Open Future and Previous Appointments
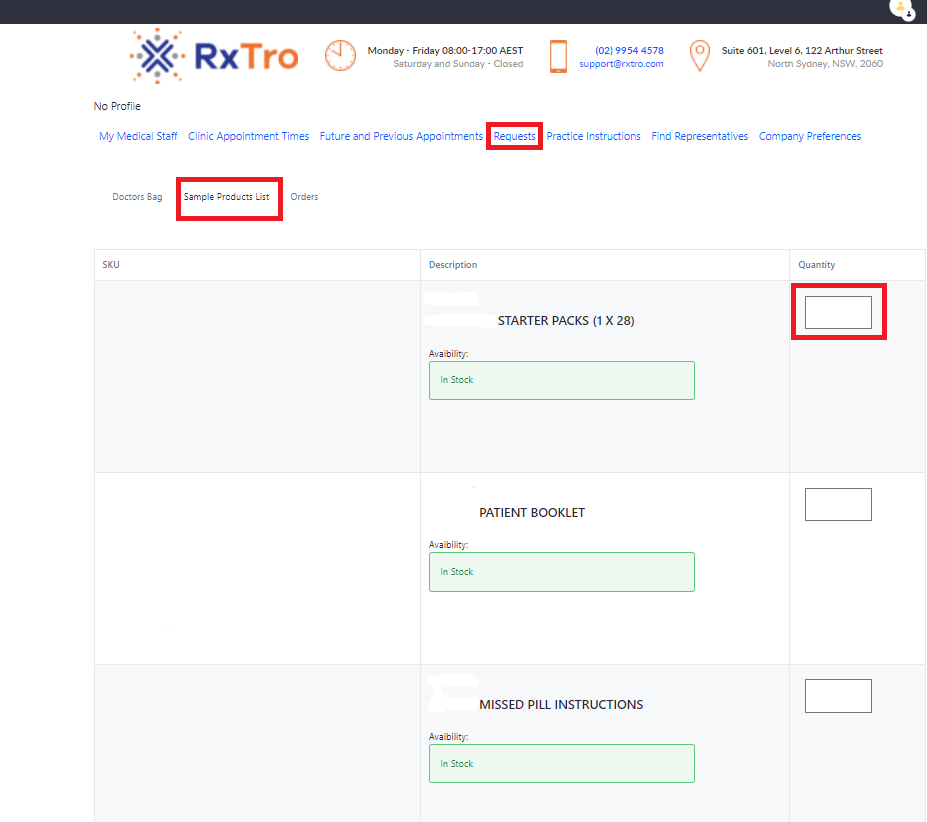Viewport: 927px width, 822px height. [x=401, y=136]
